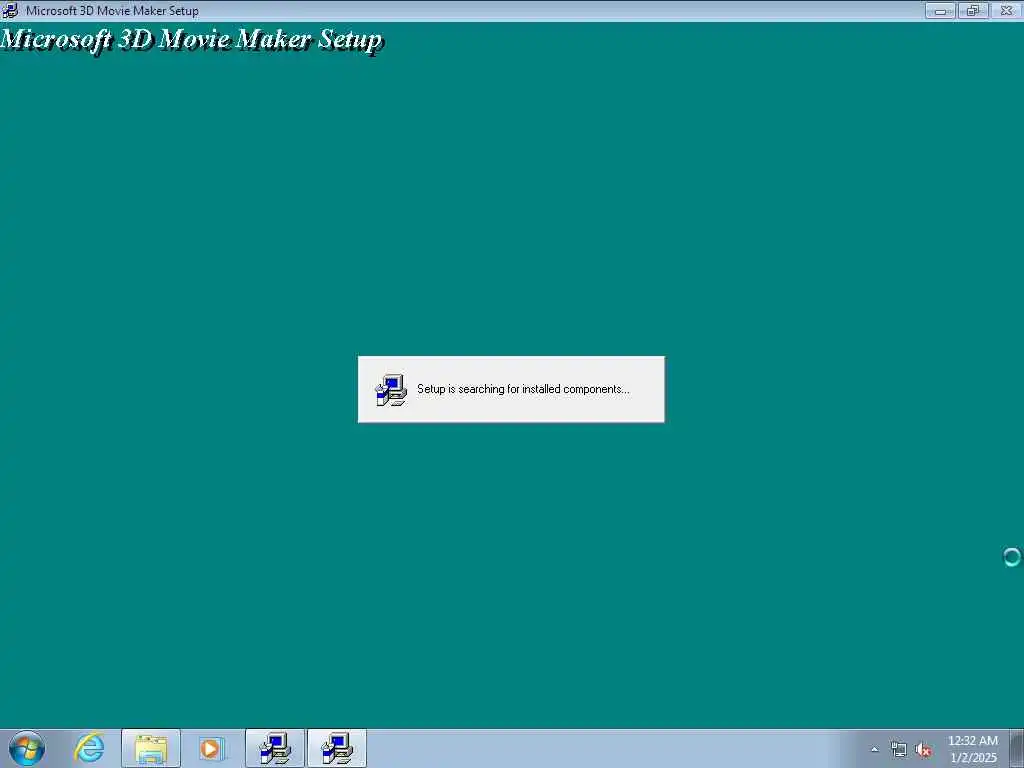Screen dimensions: 1024x768
Task: Open the network status tray icon
Action: coord(899,750)
